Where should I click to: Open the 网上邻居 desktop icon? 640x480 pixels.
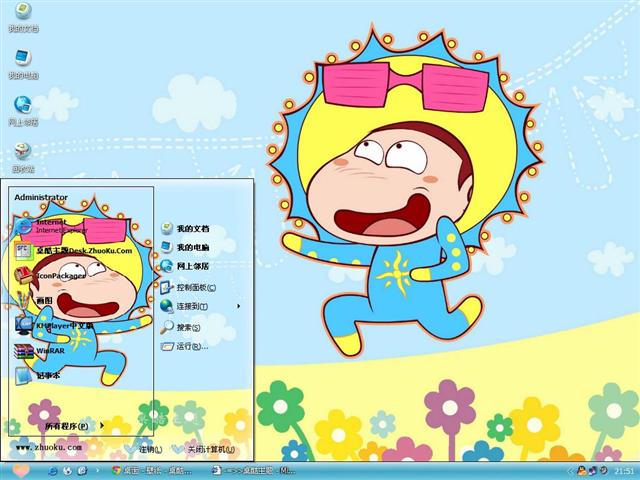23,111
